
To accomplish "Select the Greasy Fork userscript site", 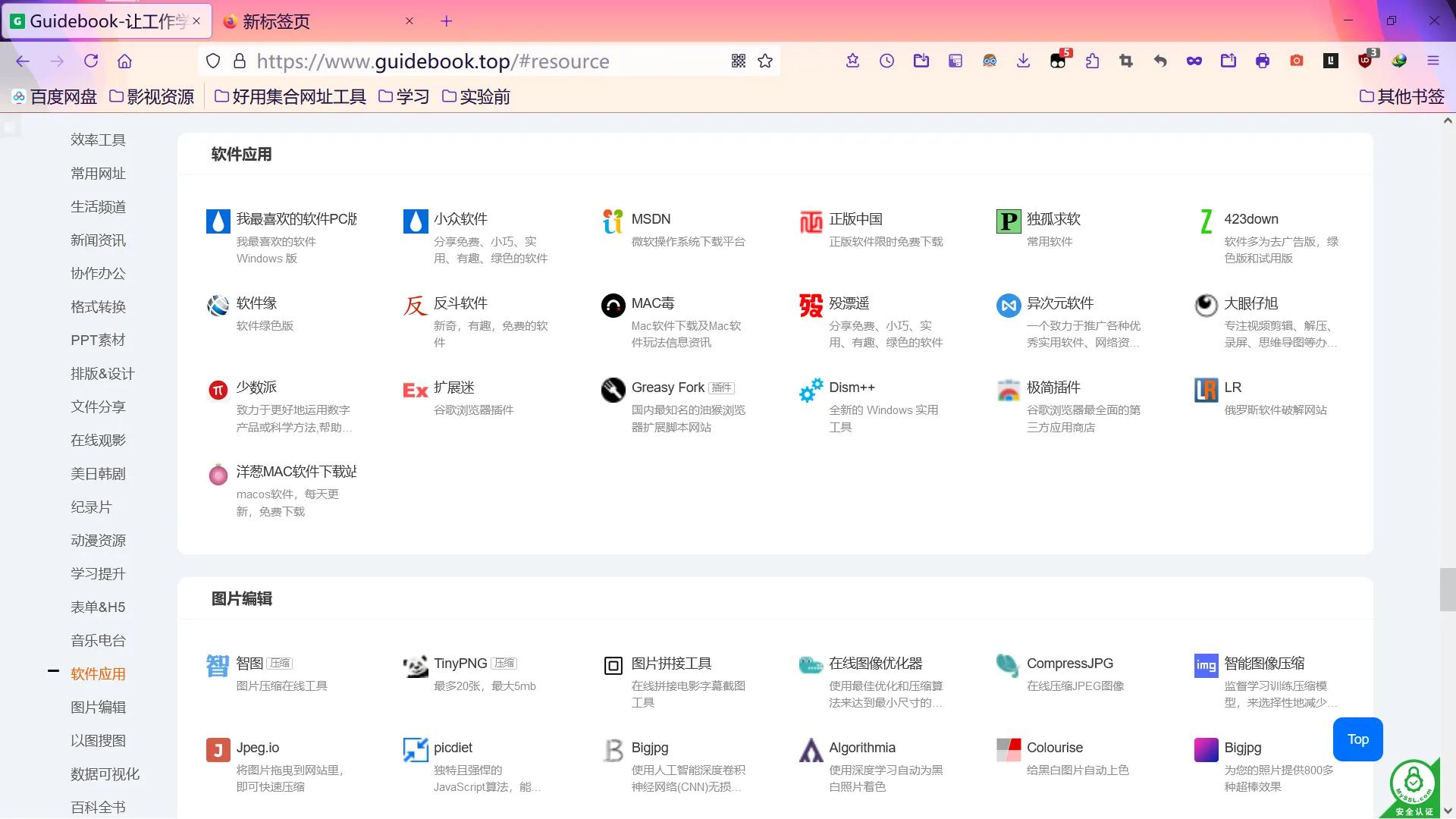I will click(667, 388).
